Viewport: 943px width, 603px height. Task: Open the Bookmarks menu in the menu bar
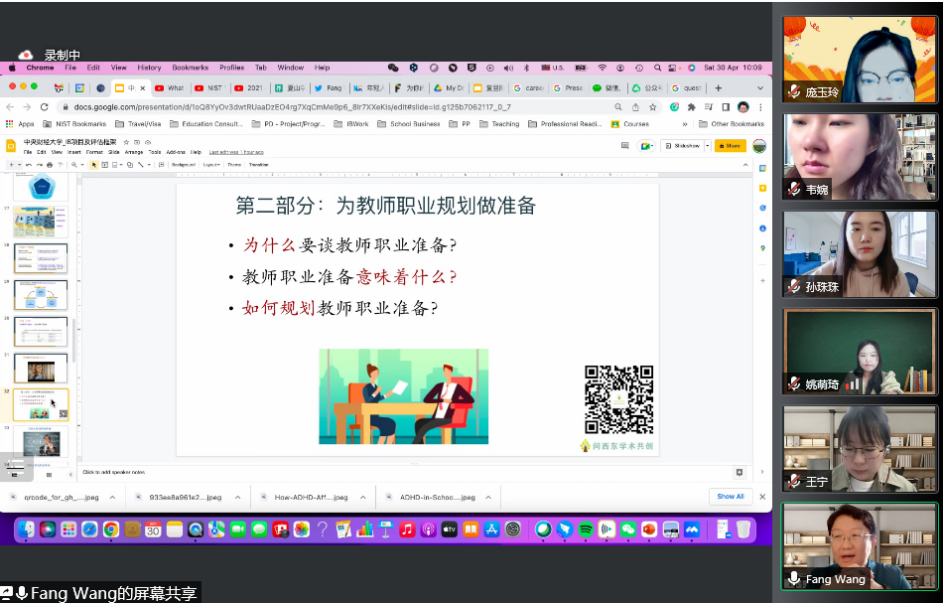(x=190, y=68)
